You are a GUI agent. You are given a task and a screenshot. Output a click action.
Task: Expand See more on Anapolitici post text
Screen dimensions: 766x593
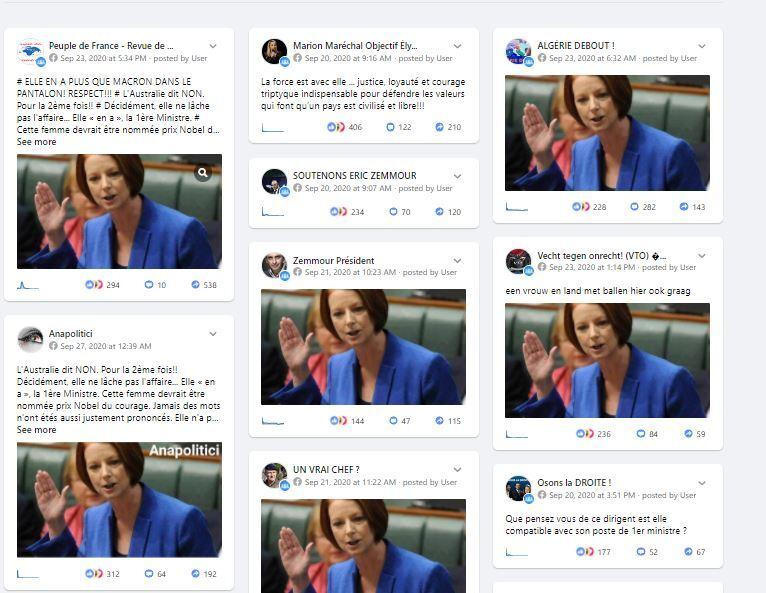pos(37,430)
